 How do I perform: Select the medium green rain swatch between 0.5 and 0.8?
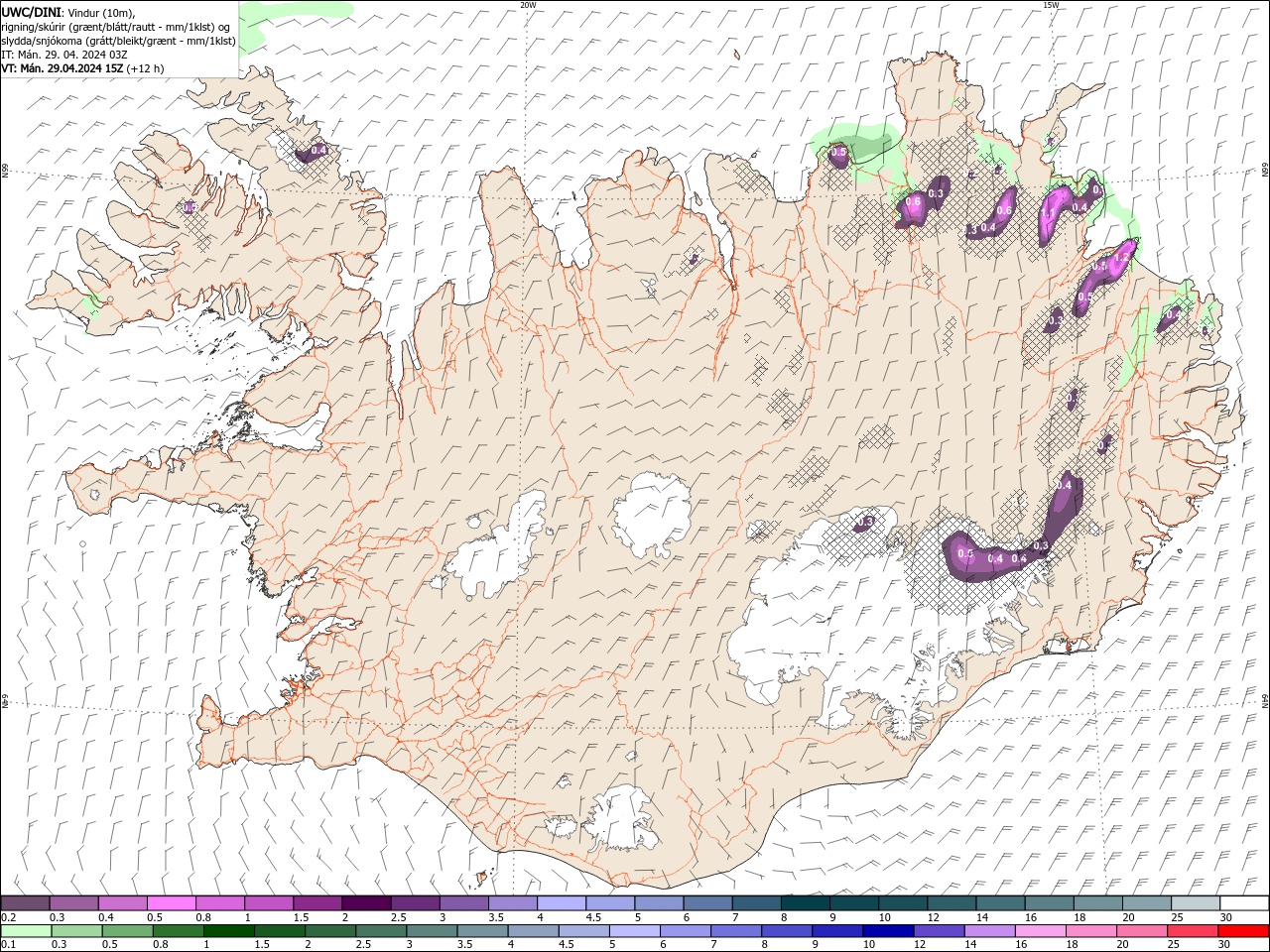tap(127, 931)
